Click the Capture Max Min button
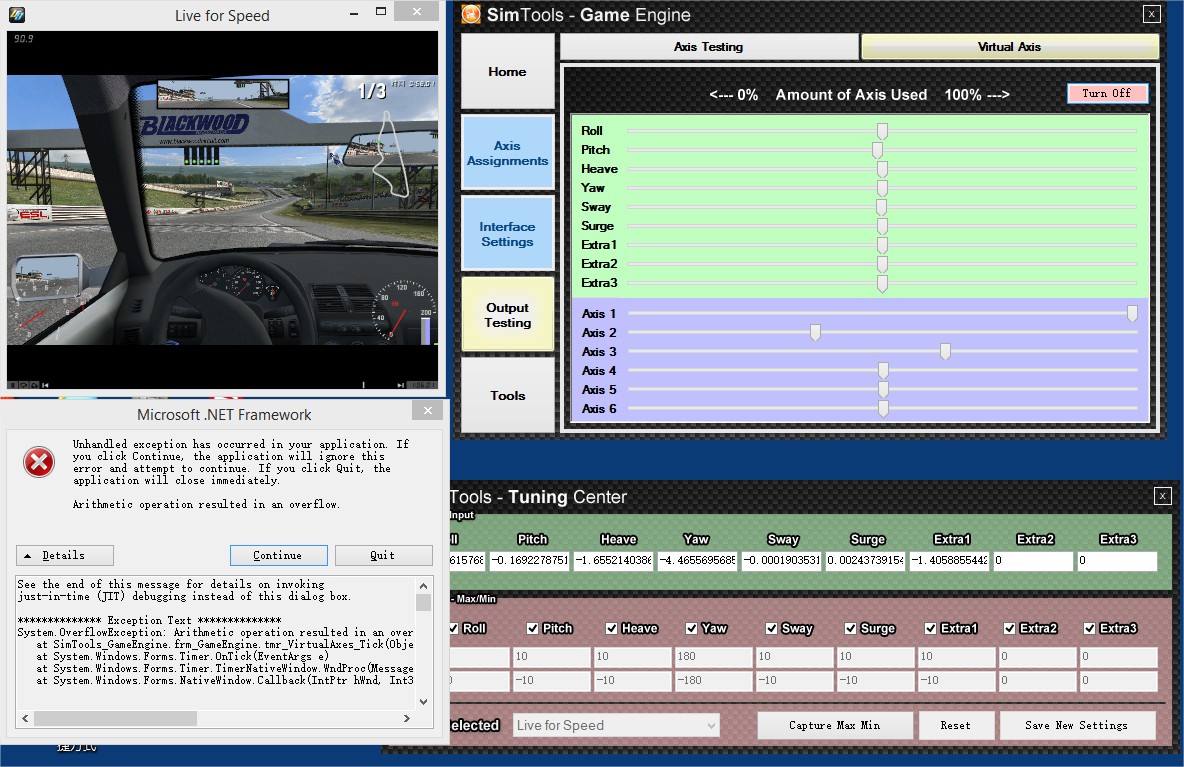This screenshot has width=1184, height=767. point(834,725)
